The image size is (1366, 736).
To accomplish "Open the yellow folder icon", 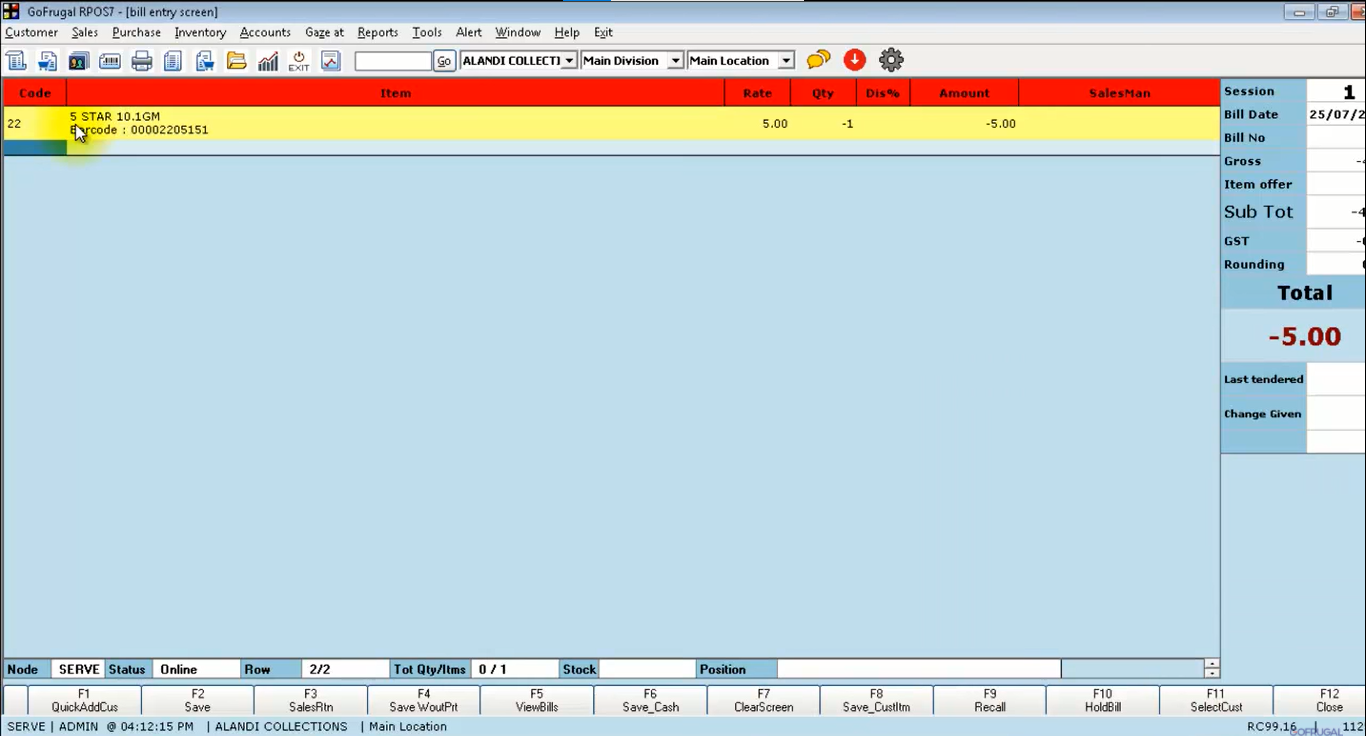I will point(236,61).
